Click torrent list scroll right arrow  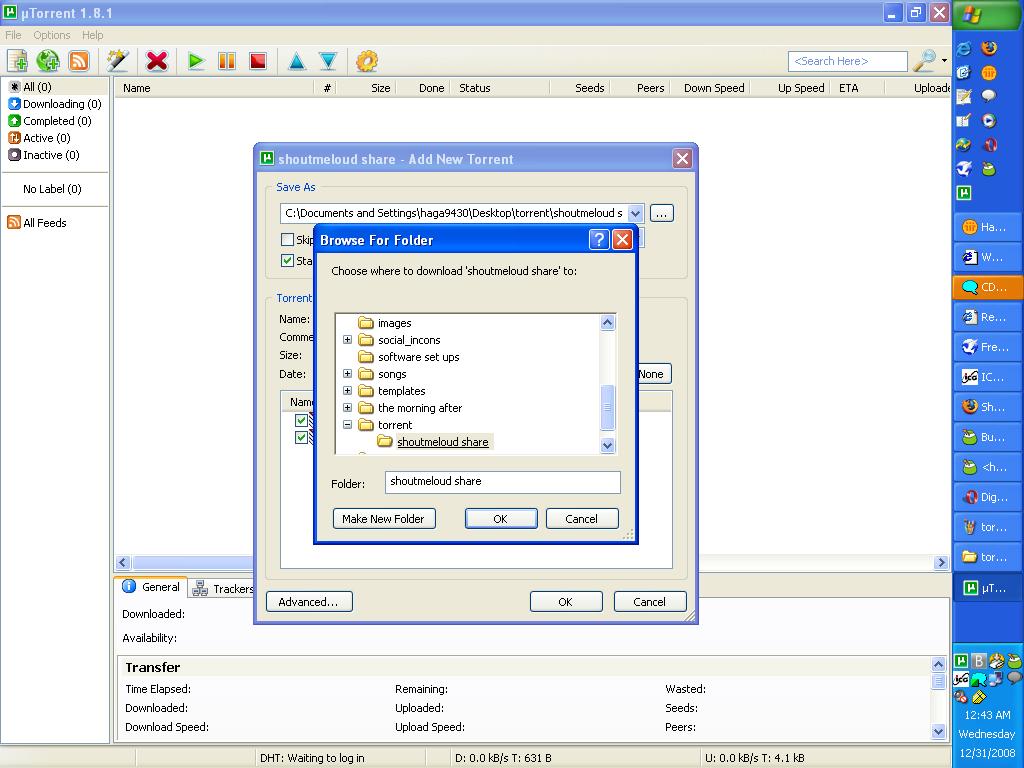point(941,562)
